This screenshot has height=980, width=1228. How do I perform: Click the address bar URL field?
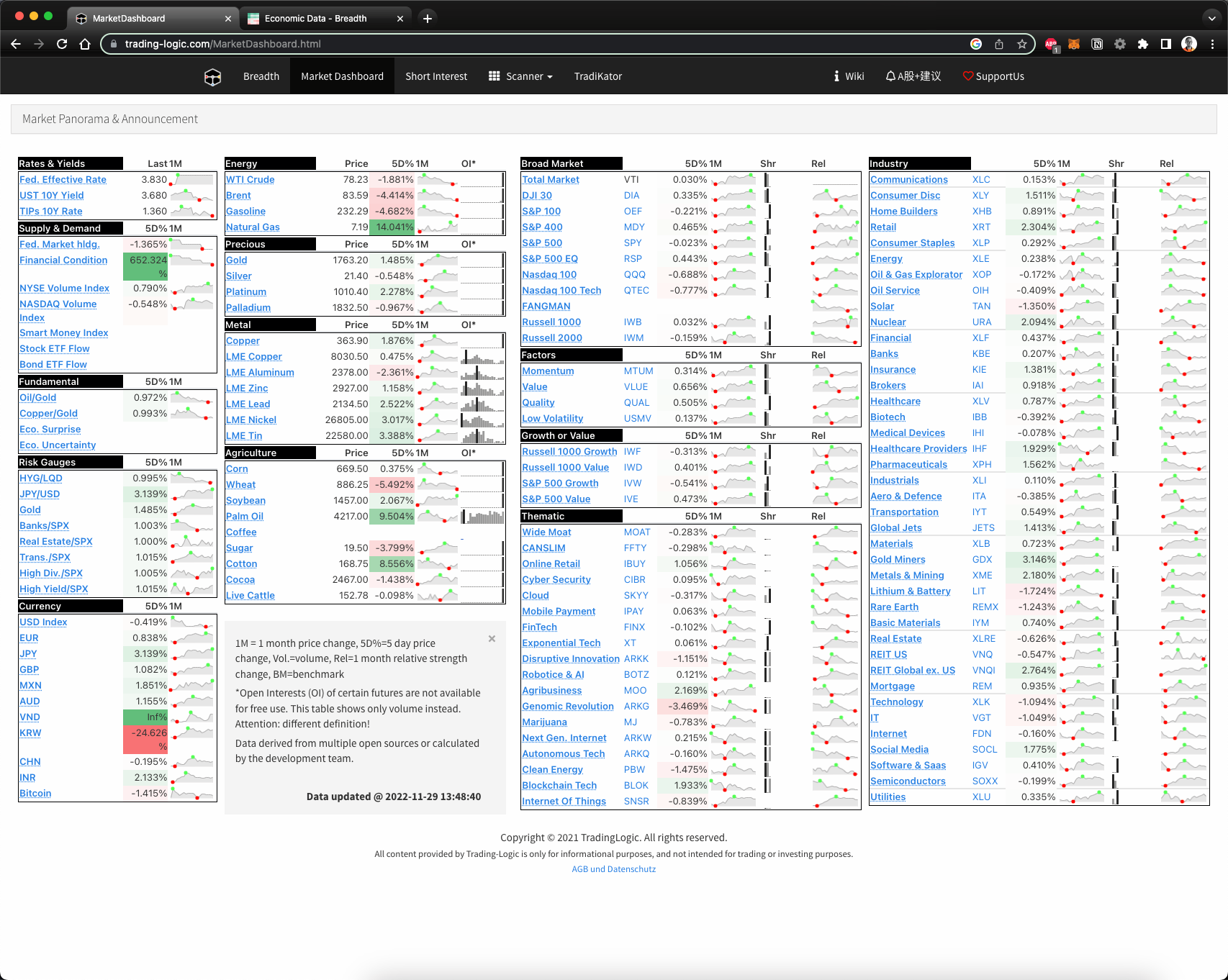coord(504,44)
